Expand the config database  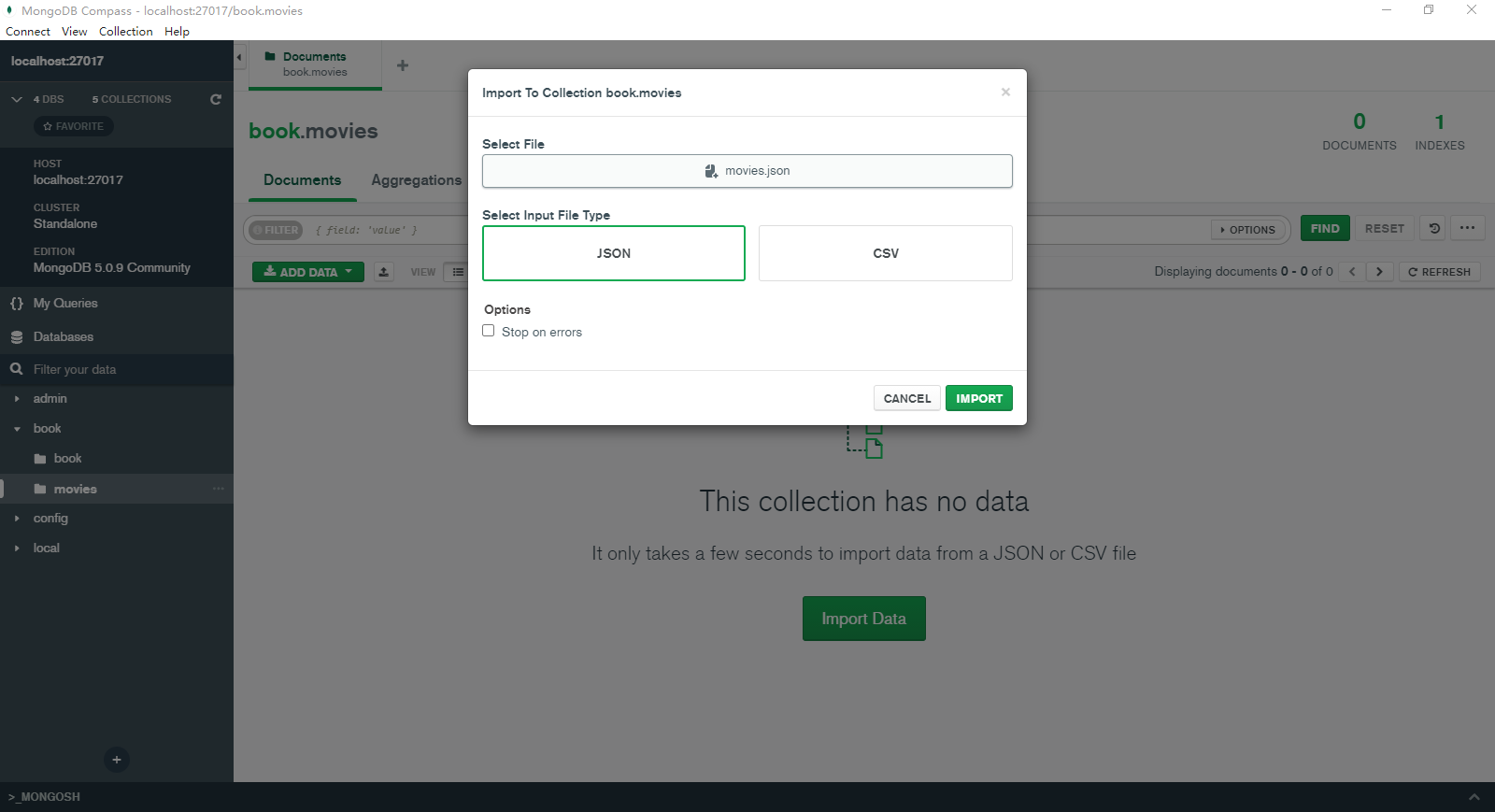pos(17,519)
